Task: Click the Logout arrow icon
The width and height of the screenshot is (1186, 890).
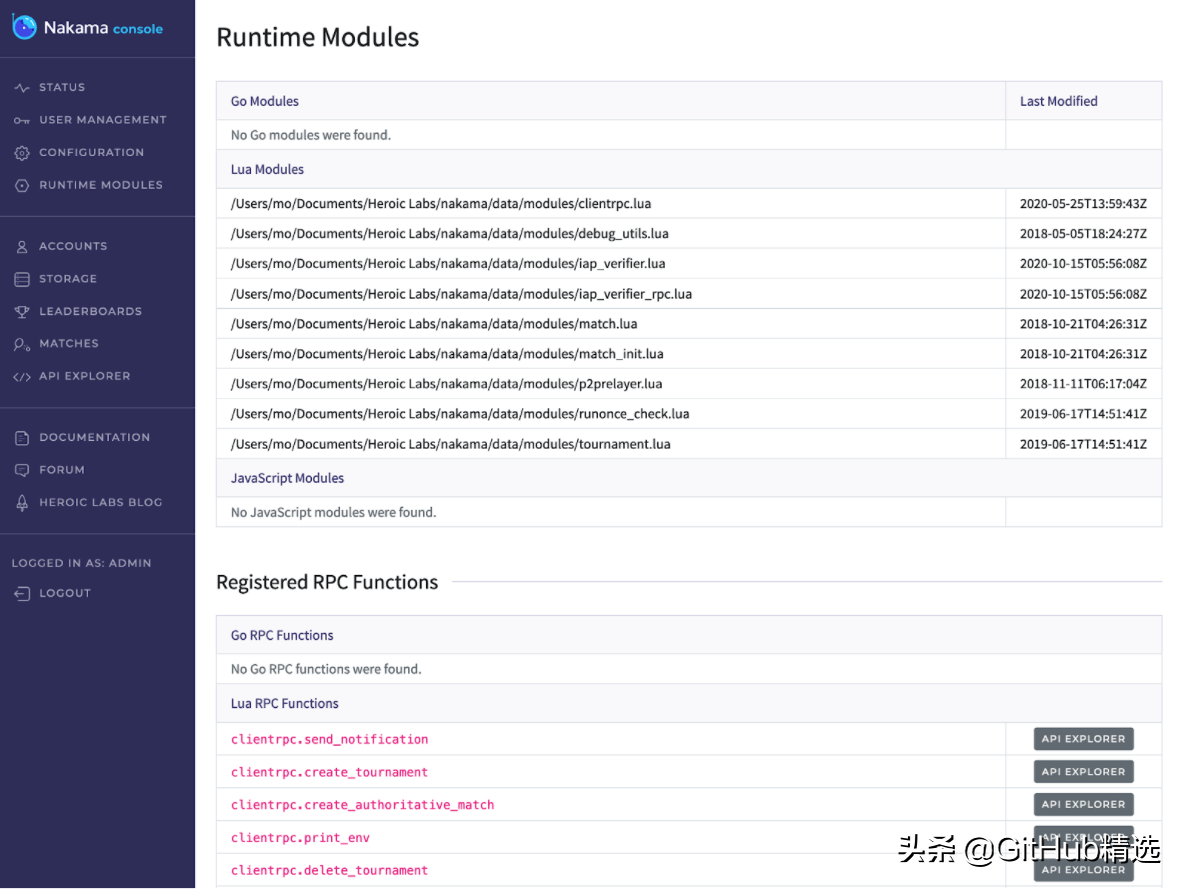Action: click(22, 594)
